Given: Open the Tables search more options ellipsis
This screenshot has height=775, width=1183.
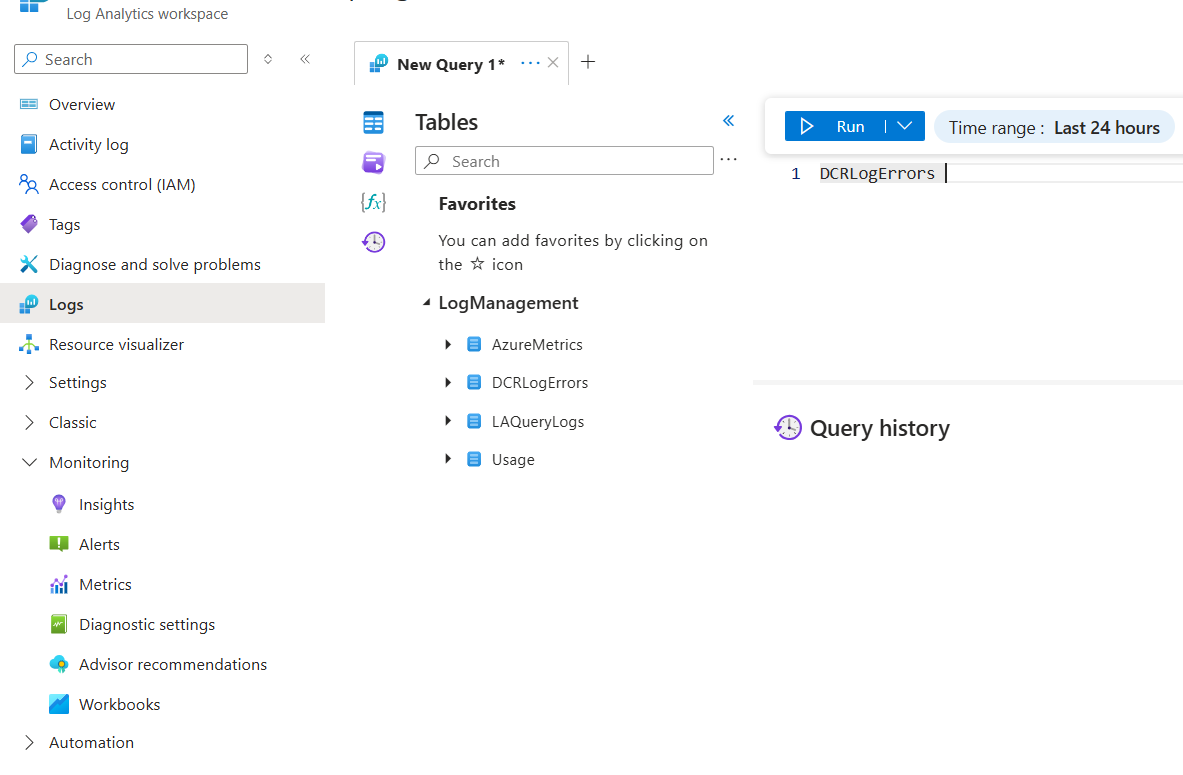Looking at the screenshot, I should coord(728,159).
